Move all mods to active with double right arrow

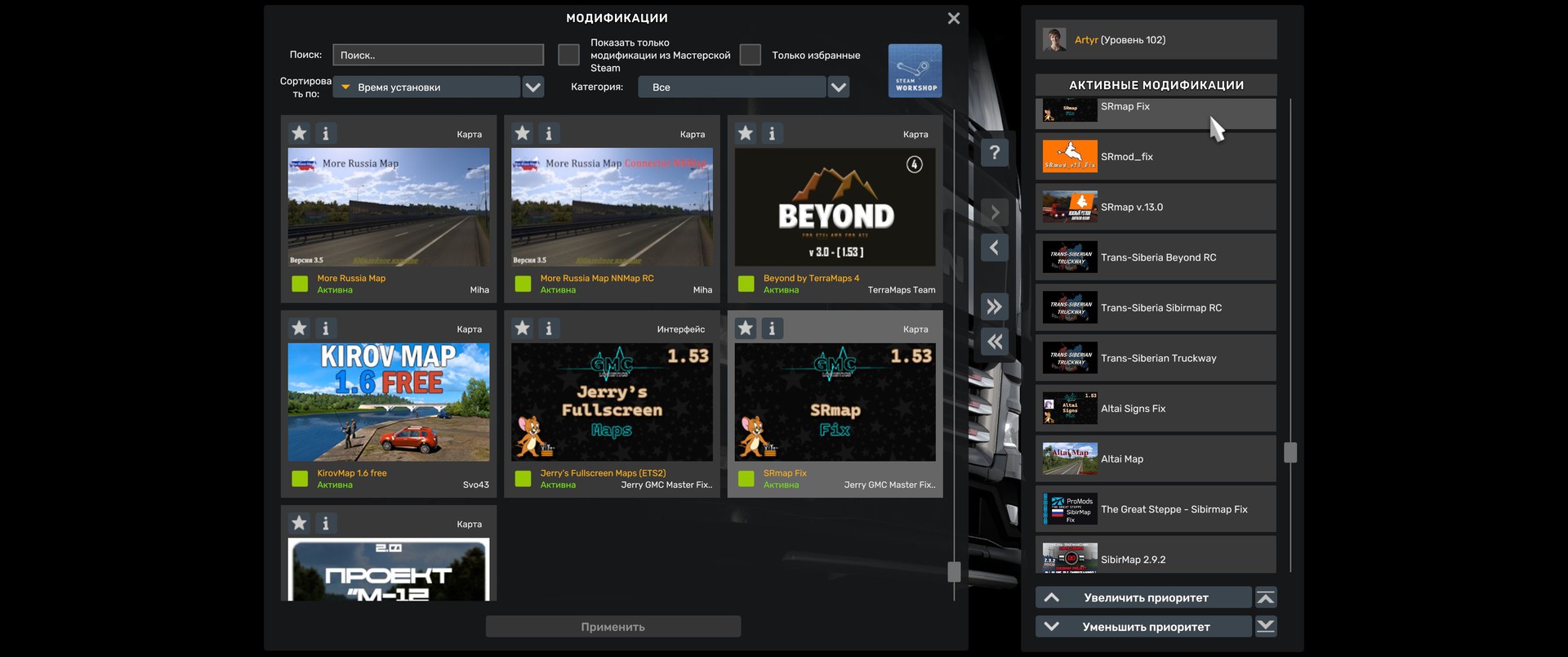point(994,307)
